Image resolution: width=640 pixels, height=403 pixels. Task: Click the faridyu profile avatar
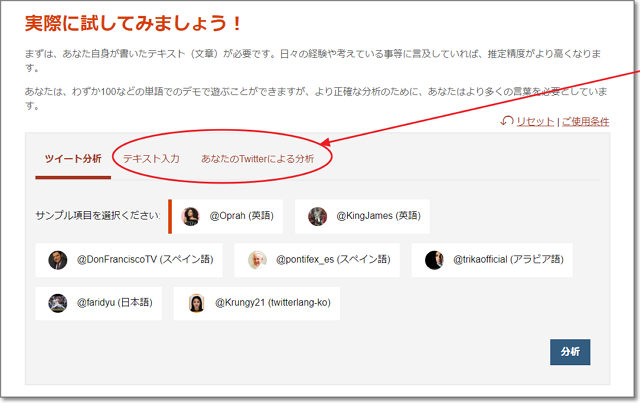coord(57,303)
